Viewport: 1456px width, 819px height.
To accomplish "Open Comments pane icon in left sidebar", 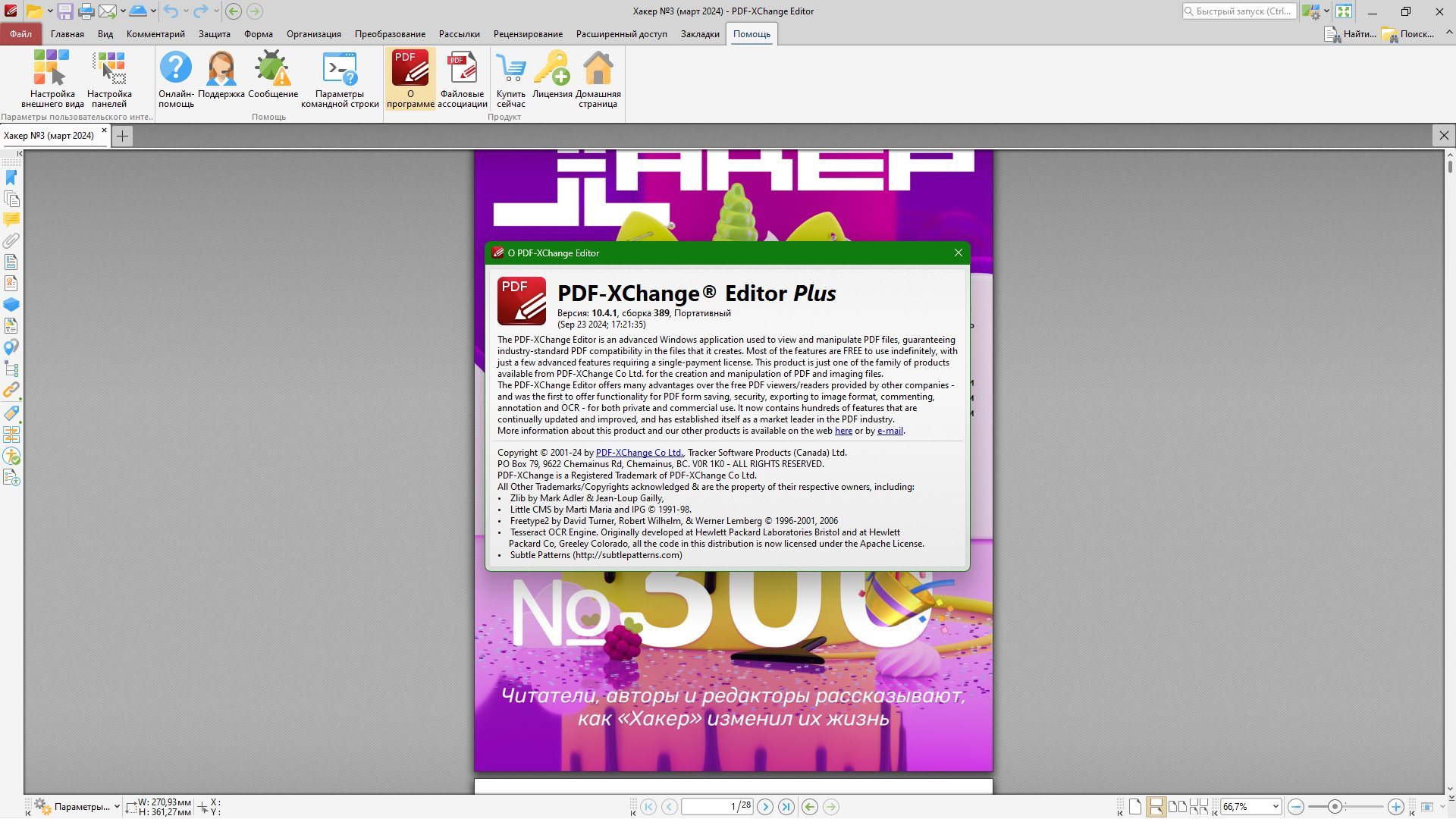I will [x=11, y=220].
